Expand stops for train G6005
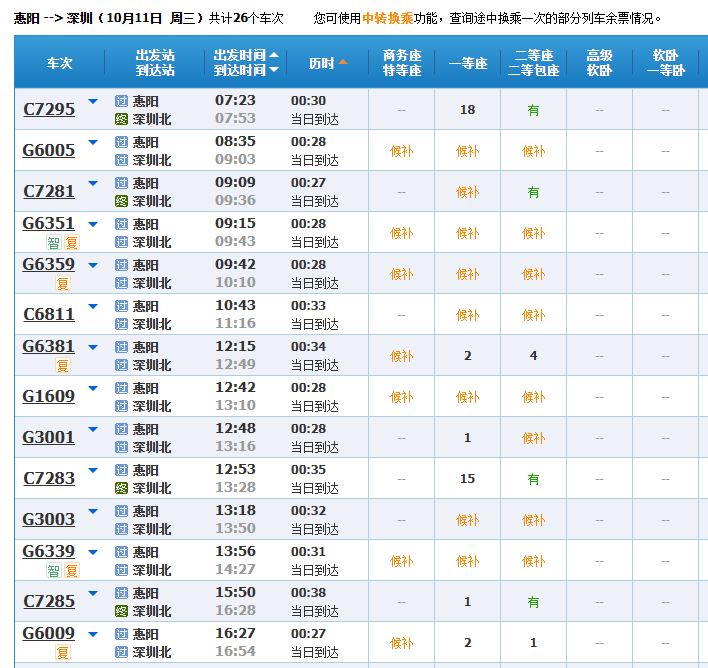Viewport: 708px width, 668px height. tap(93, 143)
